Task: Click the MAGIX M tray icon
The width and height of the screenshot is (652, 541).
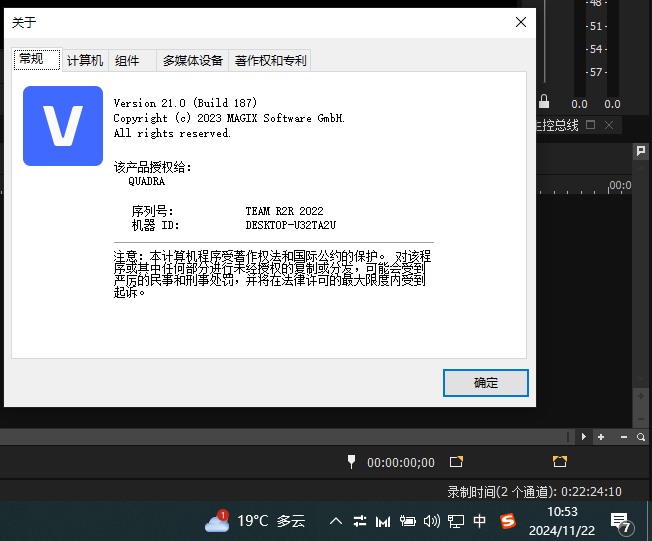Action: (x=383, y=521)
